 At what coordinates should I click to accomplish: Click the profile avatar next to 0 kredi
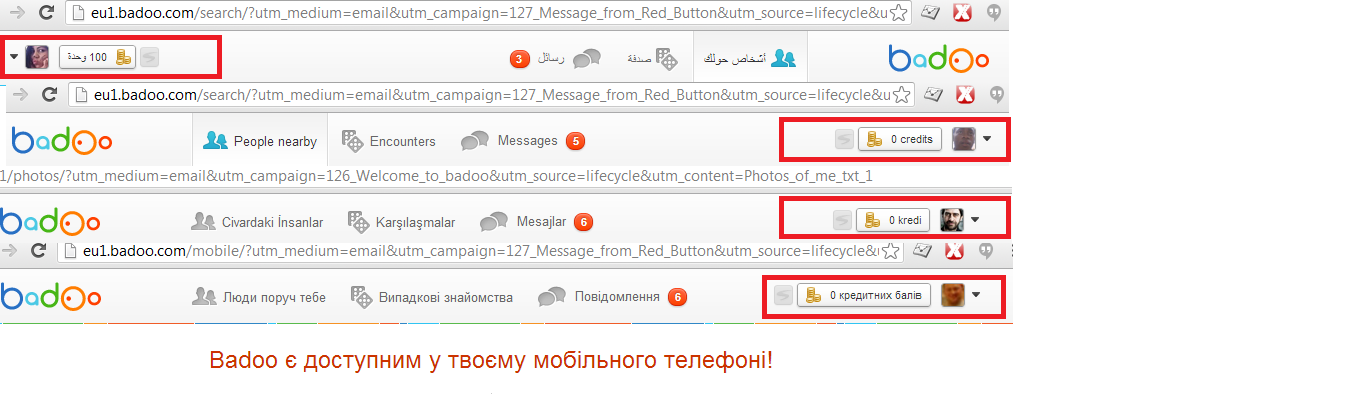[x=952, y=220]
